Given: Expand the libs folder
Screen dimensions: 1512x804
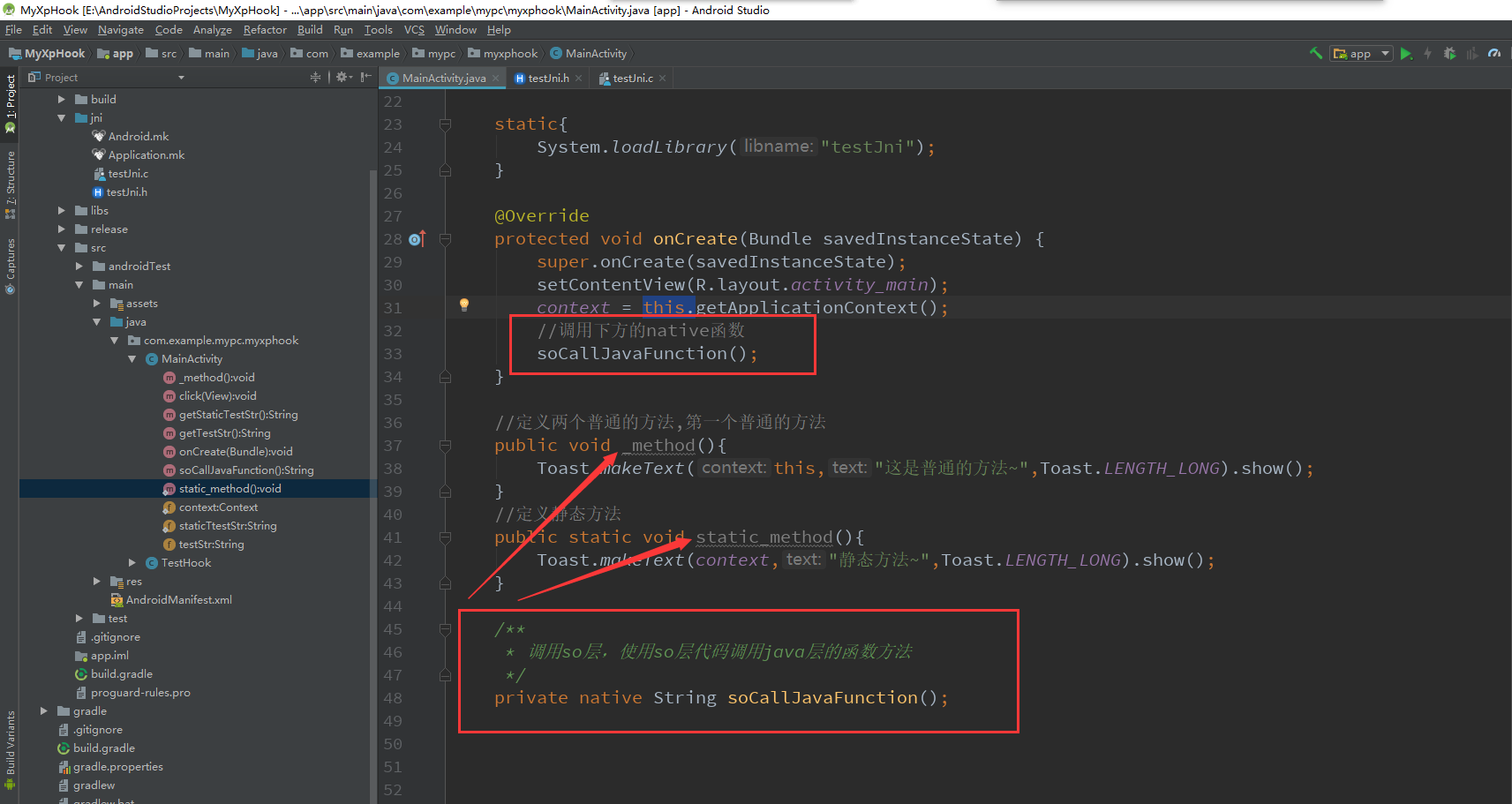Looking at the screenshot, I should [x=62, y=210].
